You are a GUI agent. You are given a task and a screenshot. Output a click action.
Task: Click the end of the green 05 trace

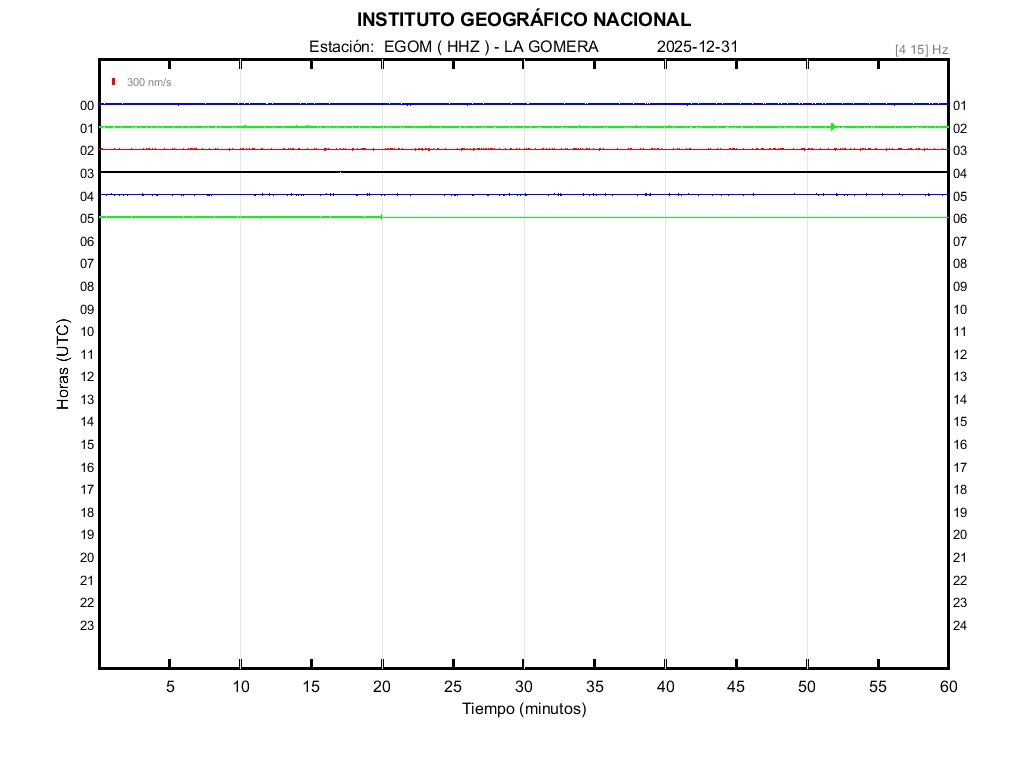tap(381, 217)
